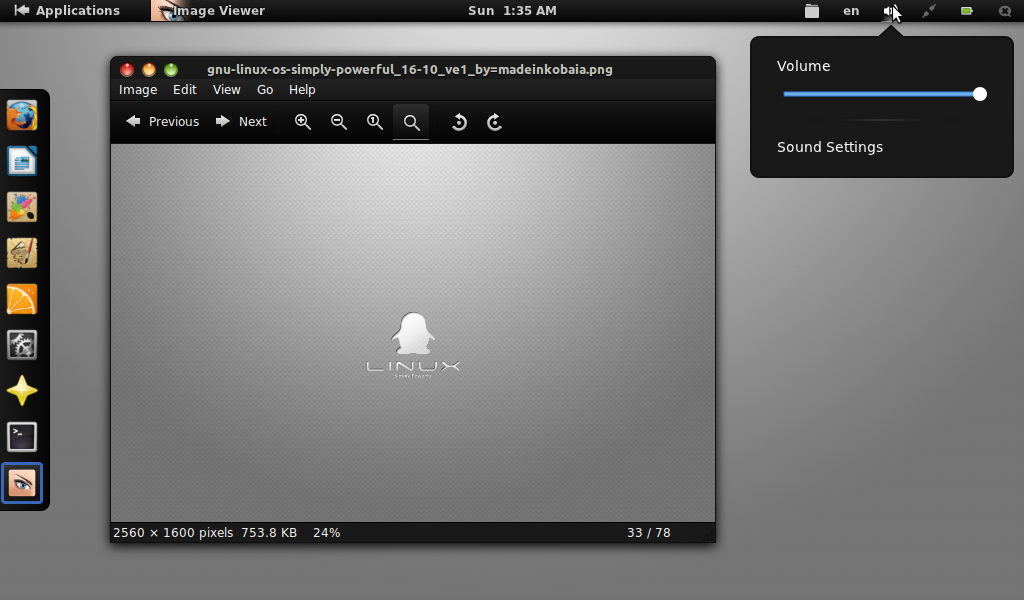Click the session icon at panel's end

pos(1005,10)
